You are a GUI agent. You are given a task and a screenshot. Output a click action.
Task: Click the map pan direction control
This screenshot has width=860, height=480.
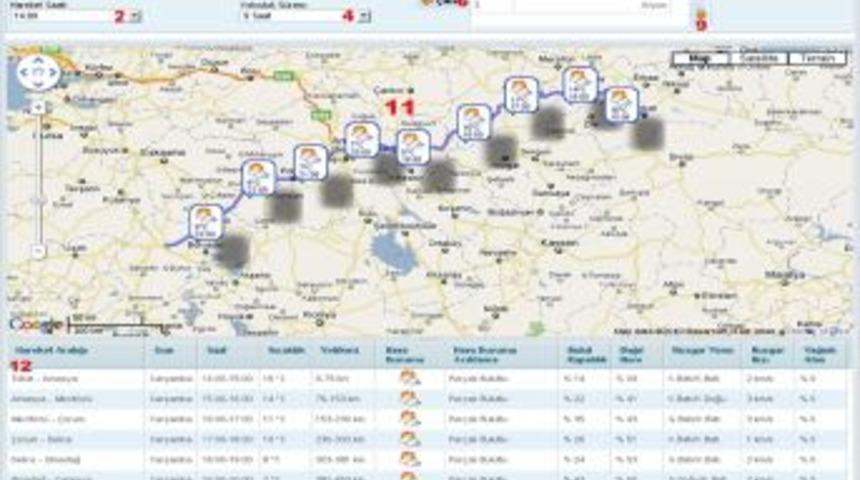(38, 73)
